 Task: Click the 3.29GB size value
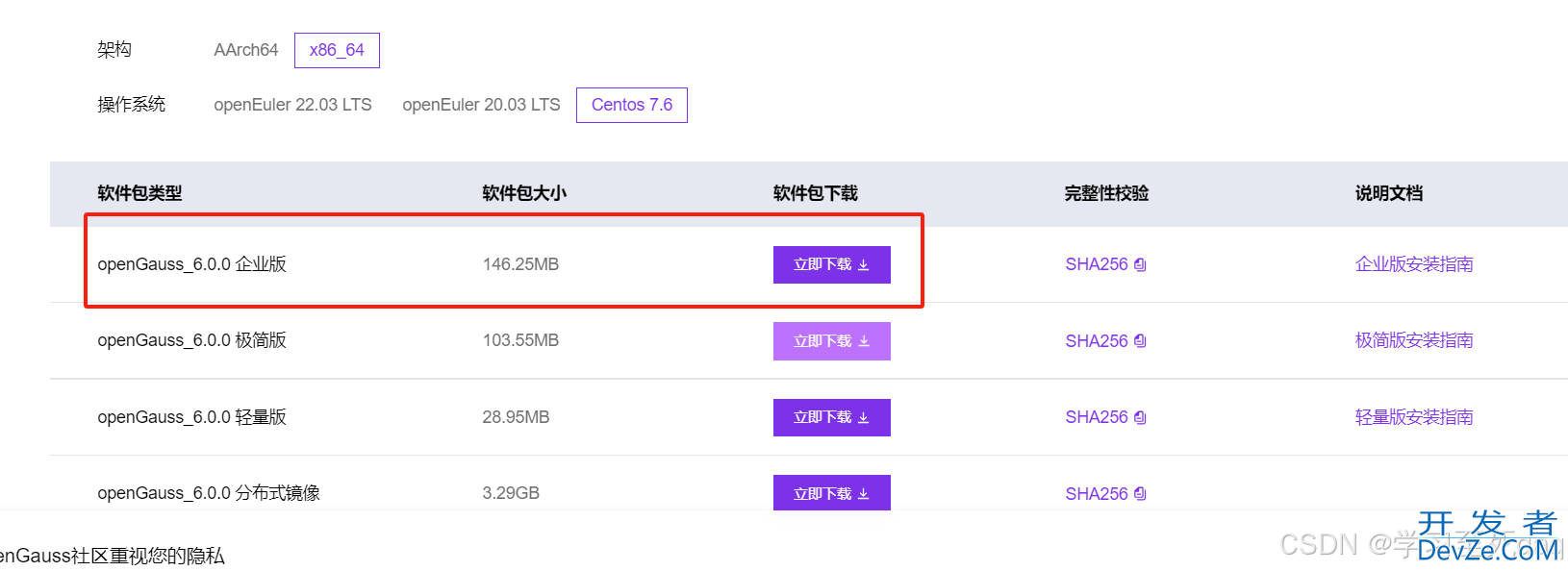point(511,493)
